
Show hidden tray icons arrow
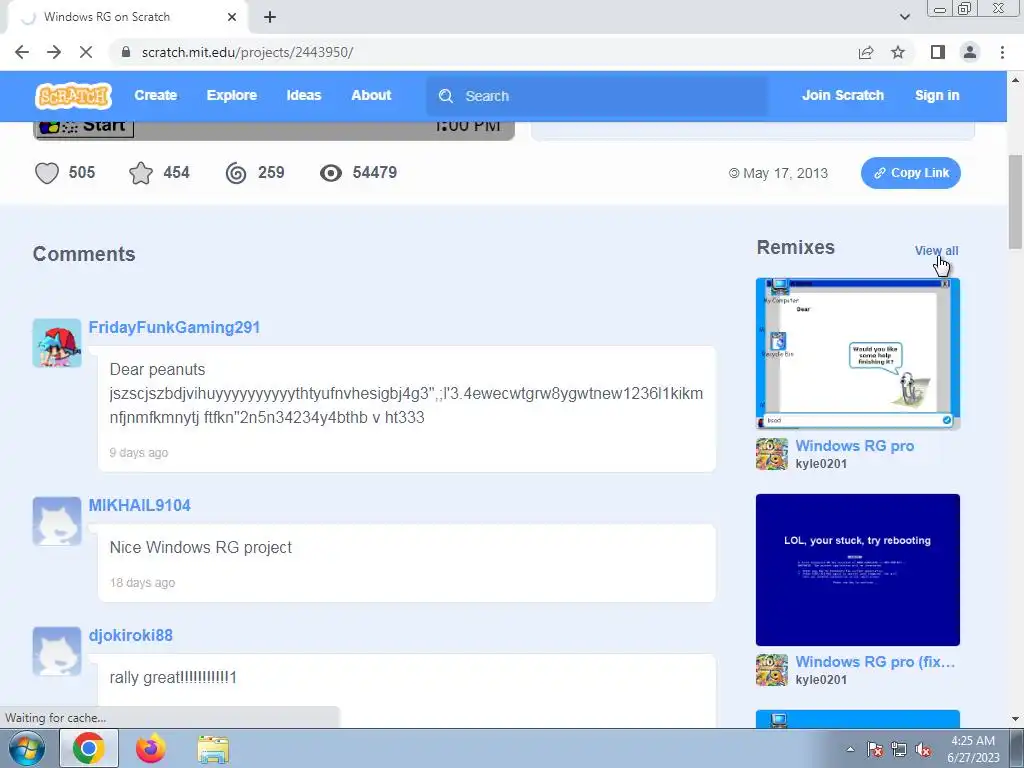click(x=850, y=750)
